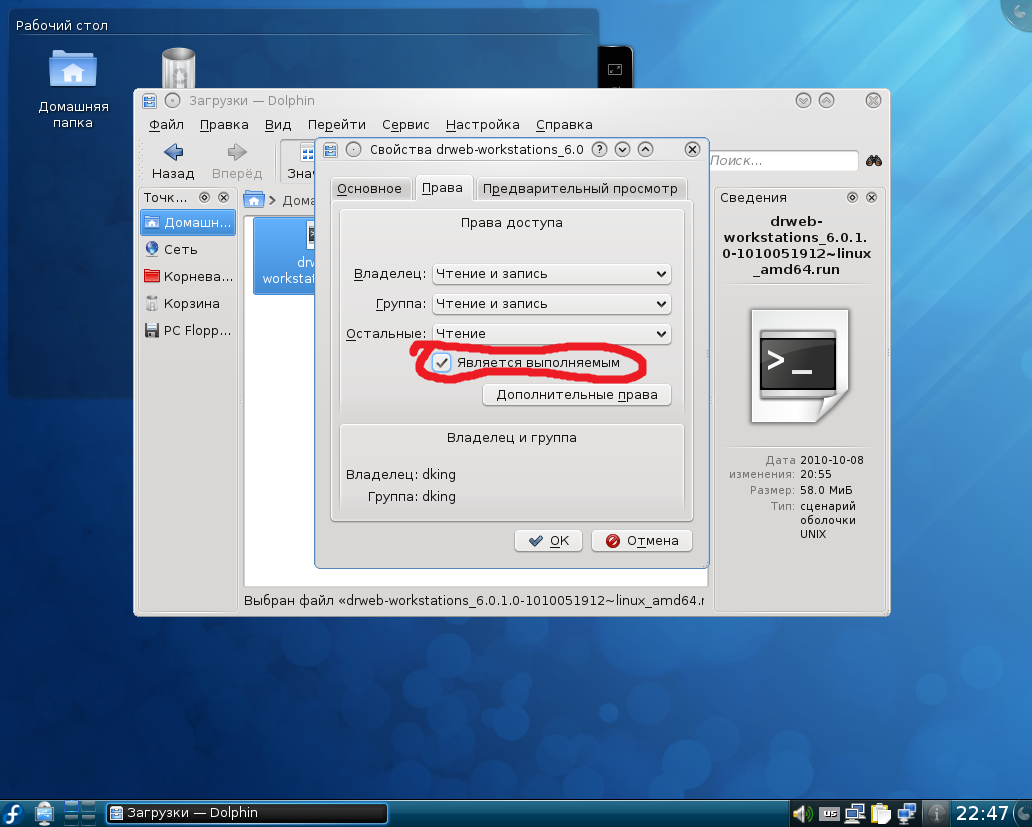Toggle the Является выполняемым checkbox
Image resolution: width=1032 pixels, height=827 pixels.
coord(441,363)
